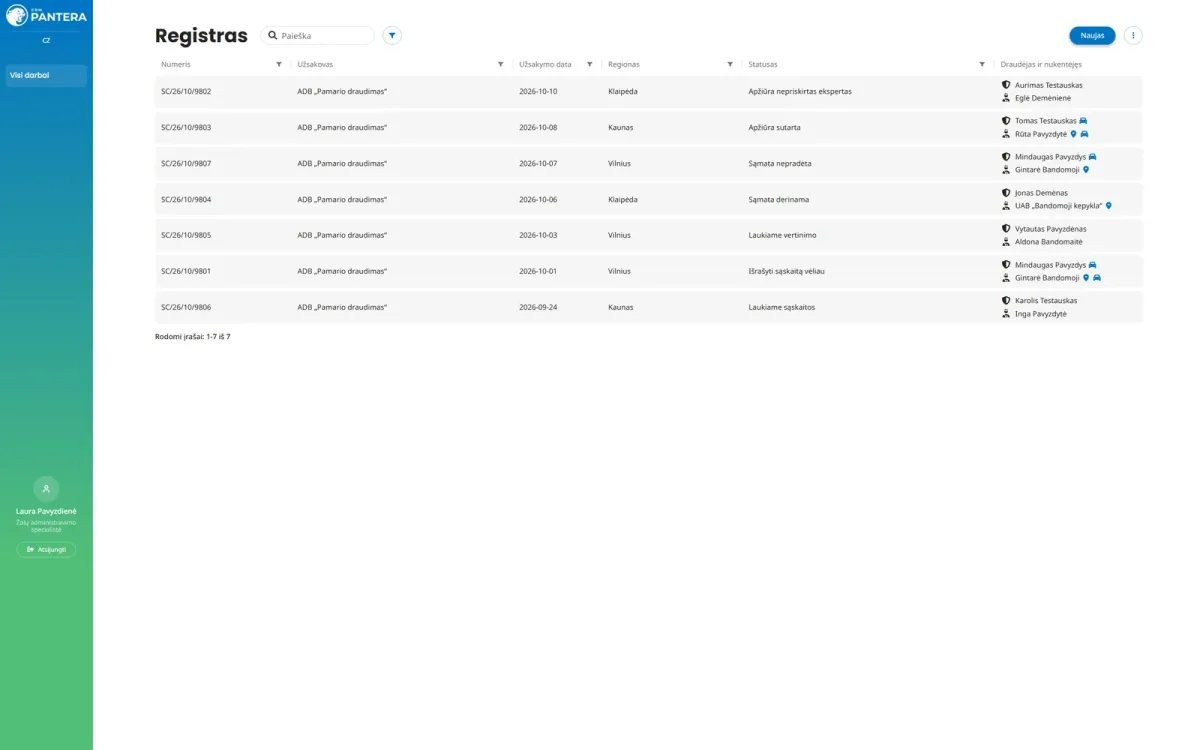Click the Draudėjas ir nukentėjęs column header
Image resolution: width=1200 pixels, height=750 pixels.
[1041, 65]
